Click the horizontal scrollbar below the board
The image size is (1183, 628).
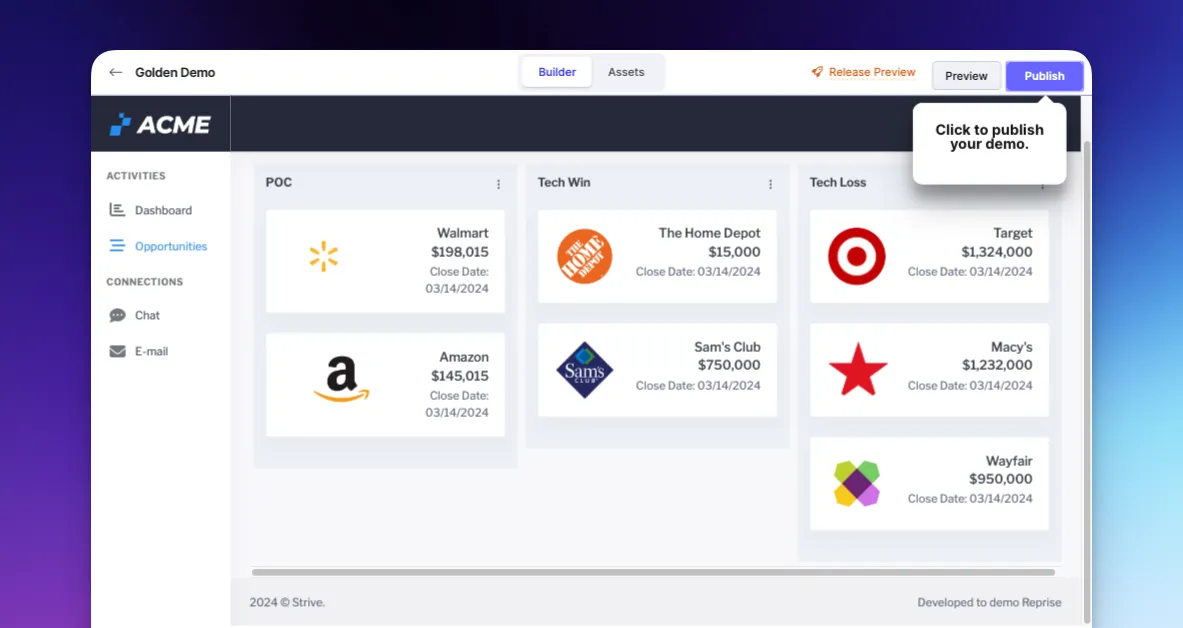tap(652, 572)
